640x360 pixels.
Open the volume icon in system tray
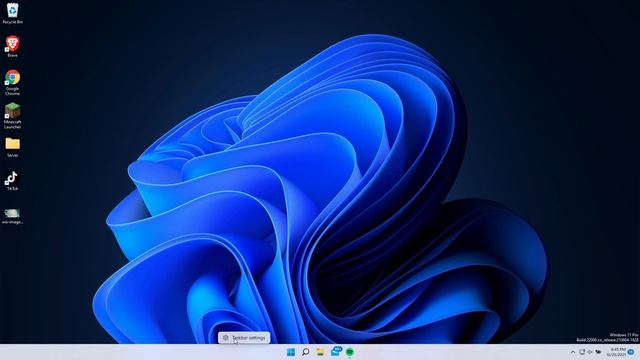click(x=590, y=352)
